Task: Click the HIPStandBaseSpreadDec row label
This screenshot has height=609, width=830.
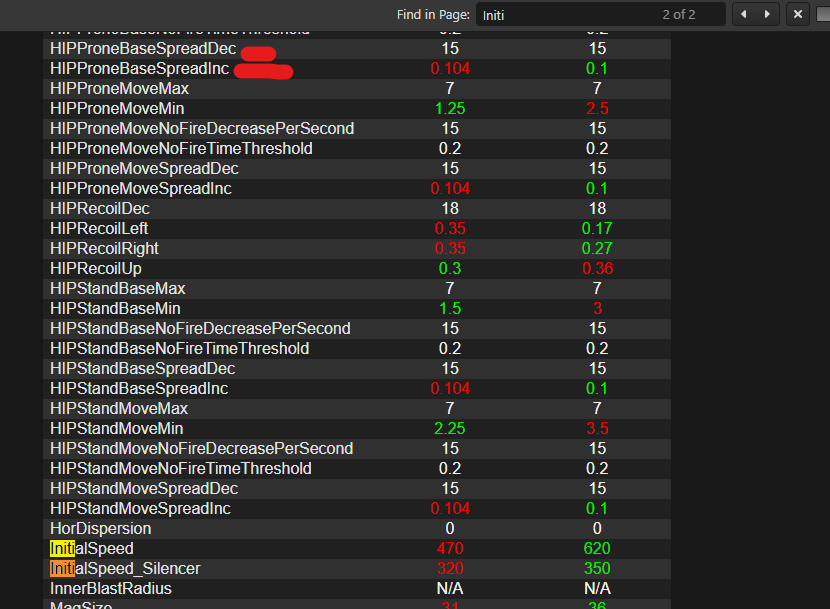Action: click(x=142, y=369)
